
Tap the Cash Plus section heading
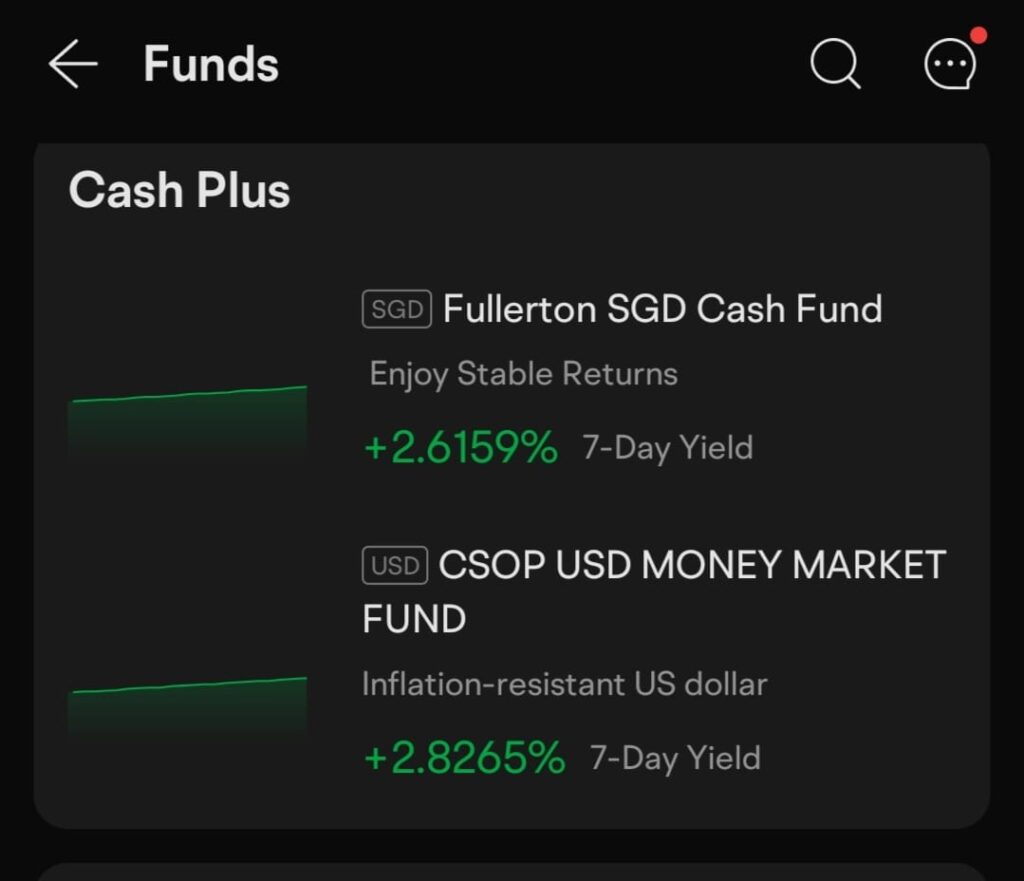(179, 190)
